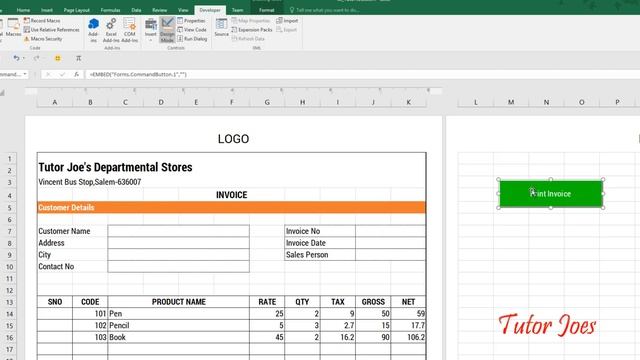Select the Book product cell
Screen dimensions: 640x360
(x=178, y=337)
